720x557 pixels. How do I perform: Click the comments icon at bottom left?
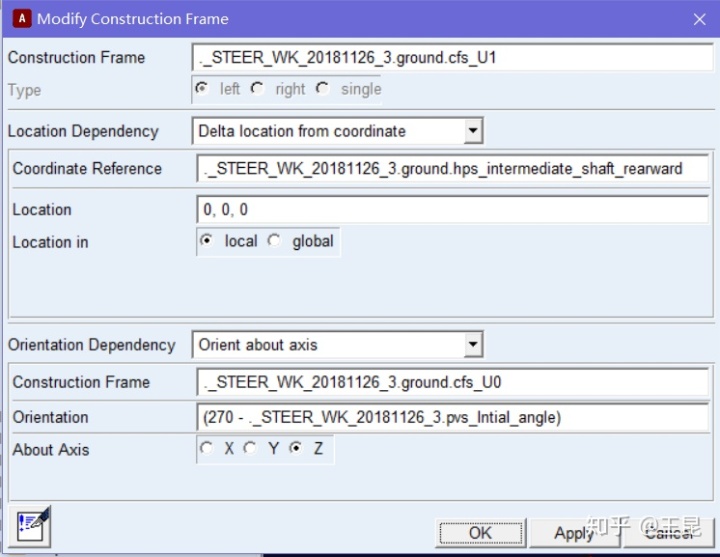tap(33, 526)
